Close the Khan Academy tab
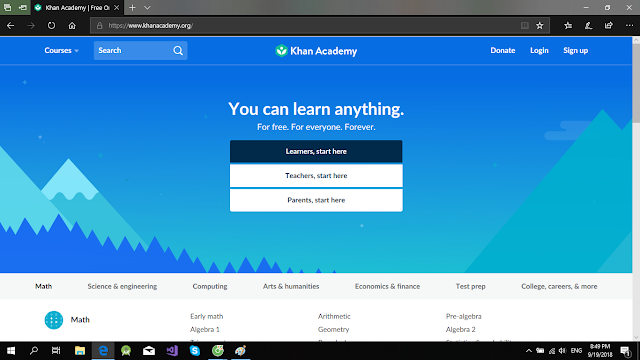640x360 pixels. pyautogui.click(x=117, y=7)
